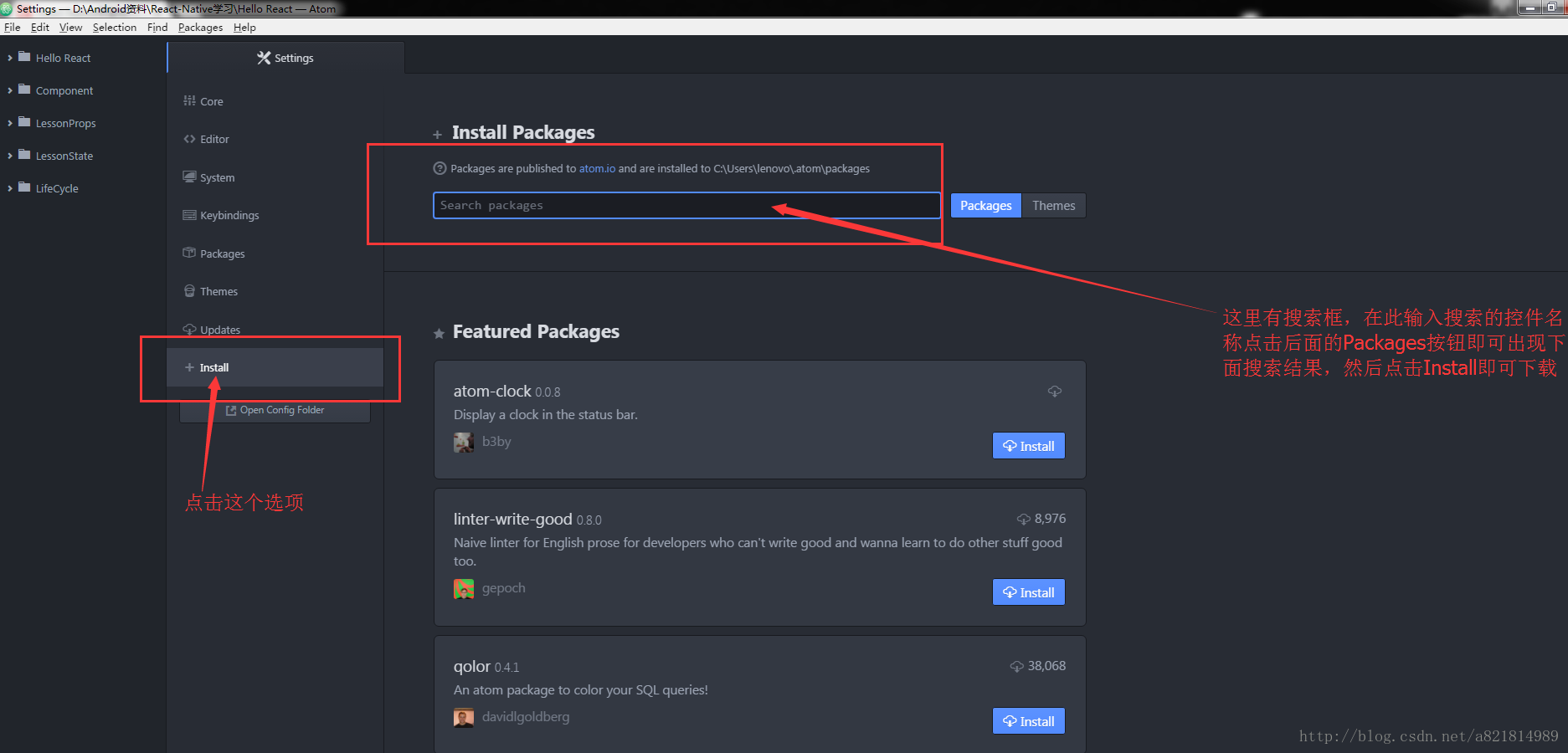Select the Install panel in sidebar

coord(275,367)
